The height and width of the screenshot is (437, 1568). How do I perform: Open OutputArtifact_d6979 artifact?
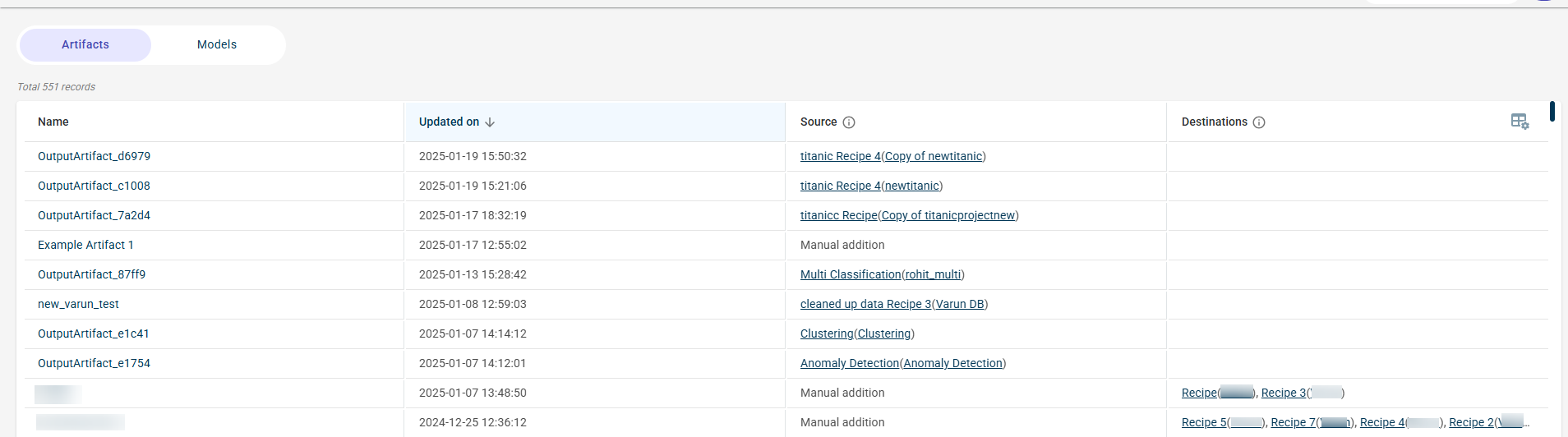click(x=94, y=156)
